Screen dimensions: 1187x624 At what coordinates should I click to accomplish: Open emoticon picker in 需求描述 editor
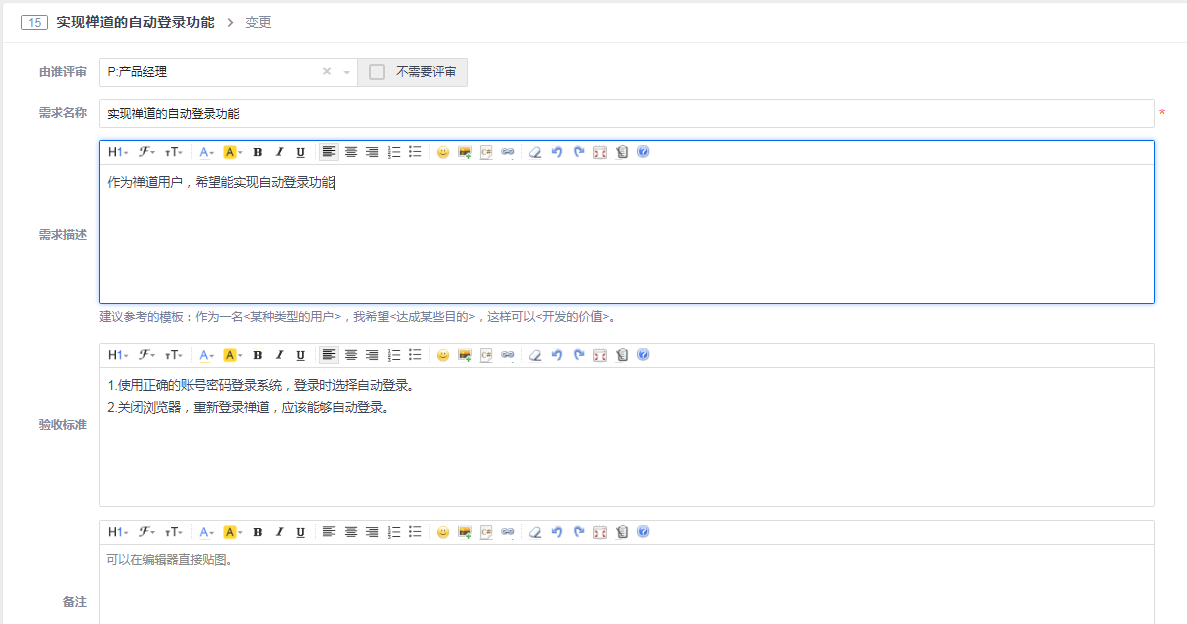443,152
